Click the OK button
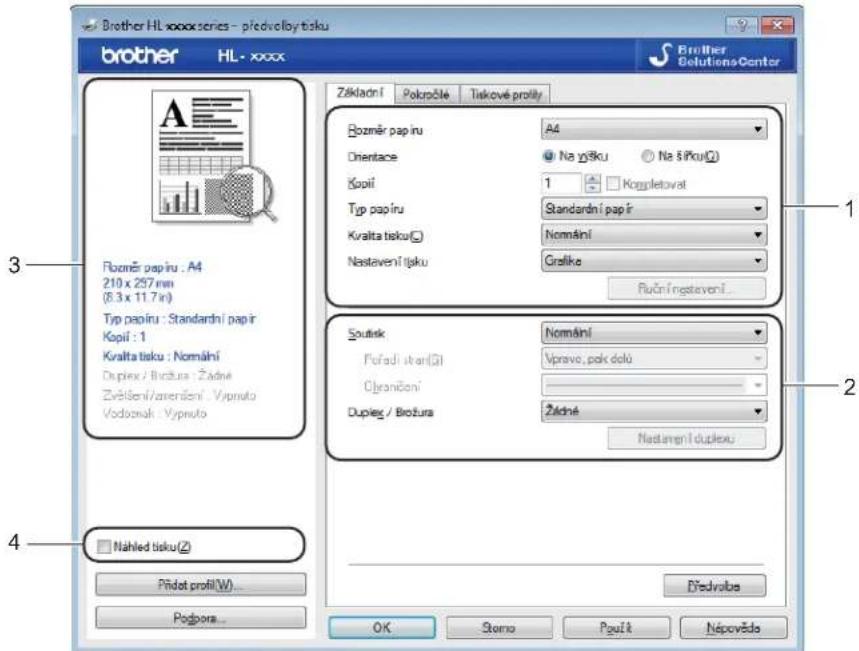859x651 pixels. pyautogui.click(x=382, y=627)
